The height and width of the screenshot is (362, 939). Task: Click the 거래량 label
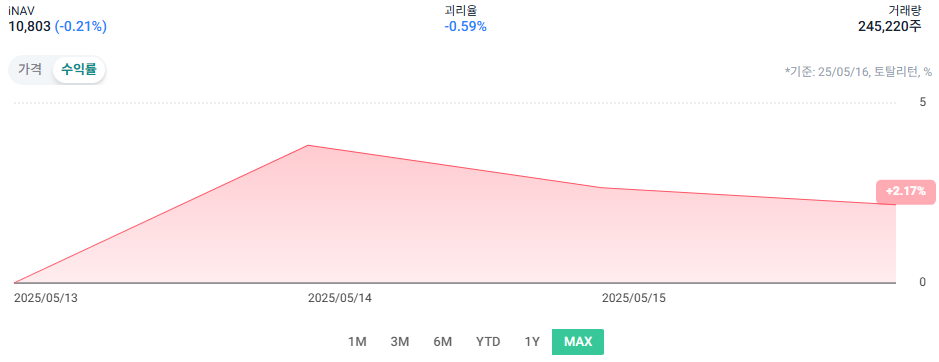[x=905, y=10]
